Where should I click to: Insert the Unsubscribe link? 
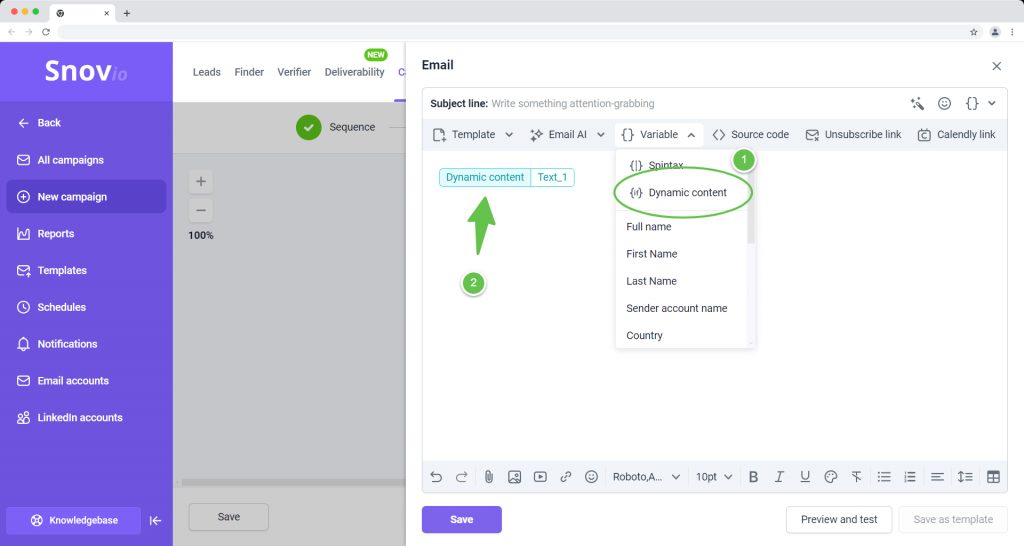point(853,134)
